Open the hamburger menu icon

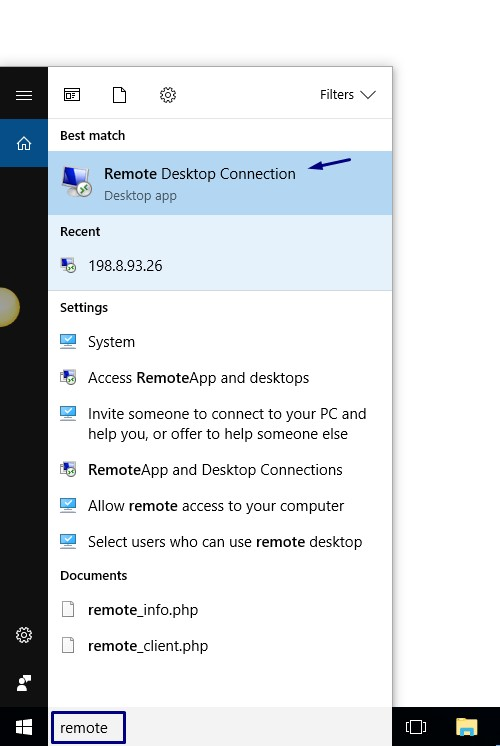pyautogui.click(x=24, y=95)
